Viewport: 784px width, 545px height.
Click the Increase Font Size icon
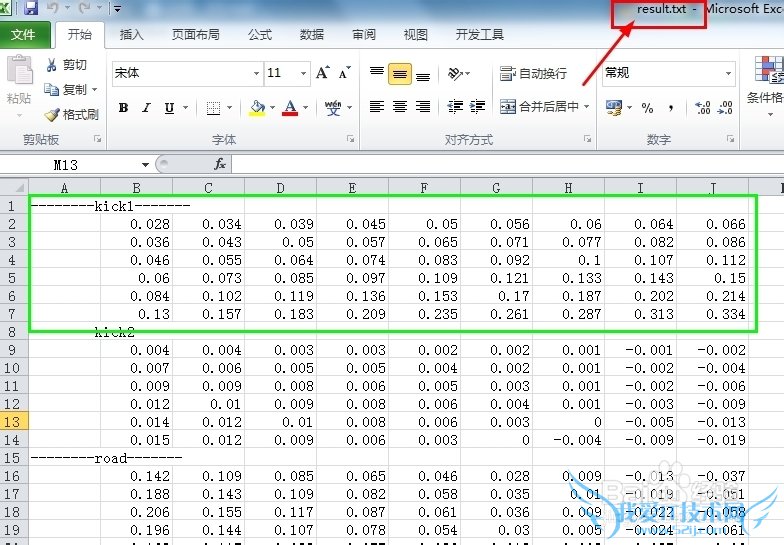click(322, 73)
